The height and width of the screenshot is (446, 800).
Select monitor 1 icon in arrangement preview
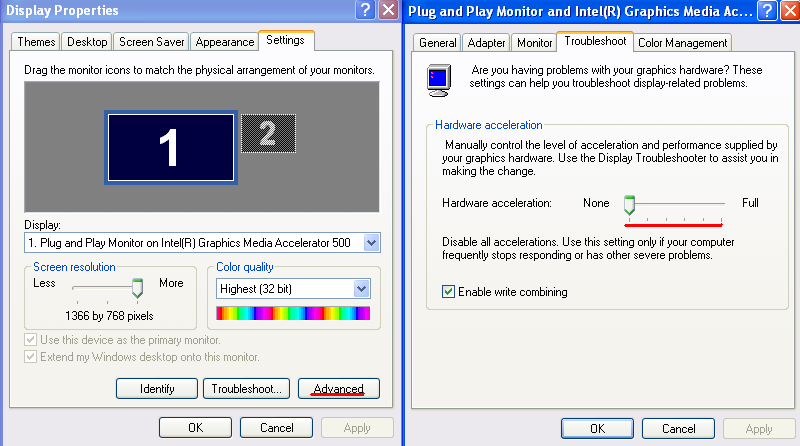coord(171,147)
